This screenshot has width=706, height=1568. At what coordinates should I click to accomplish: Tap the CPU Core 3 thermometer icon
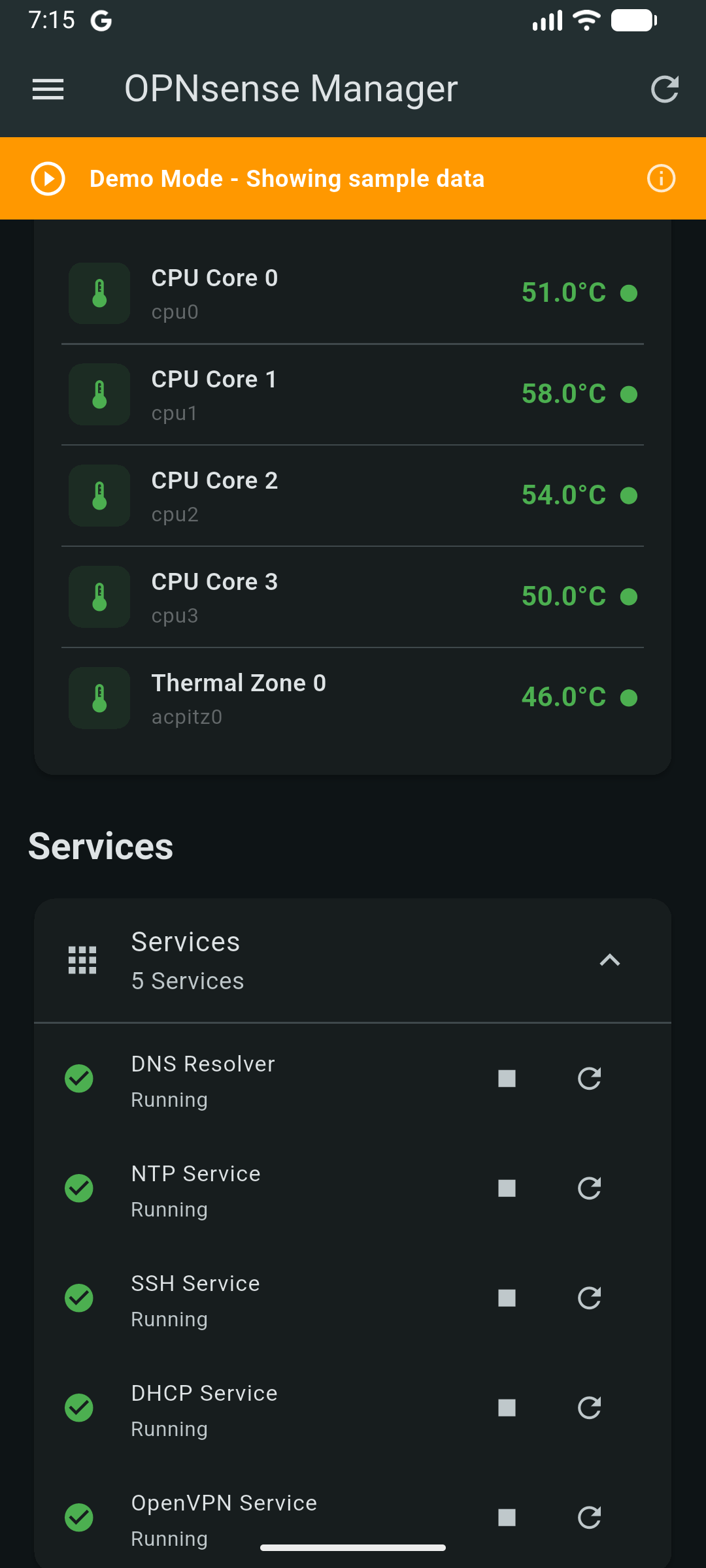[99, 597]
